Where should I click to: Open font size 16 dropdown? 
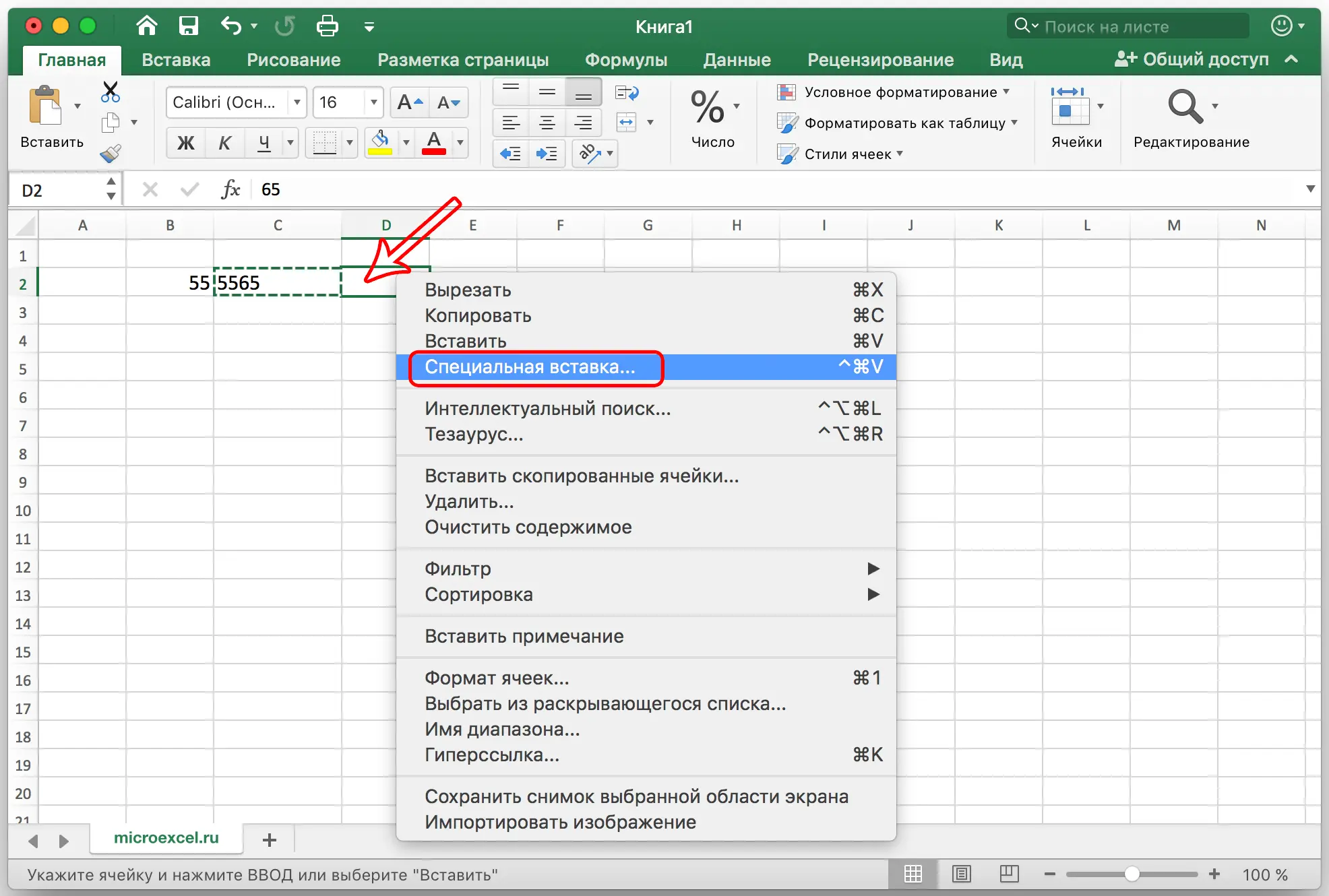373,102
